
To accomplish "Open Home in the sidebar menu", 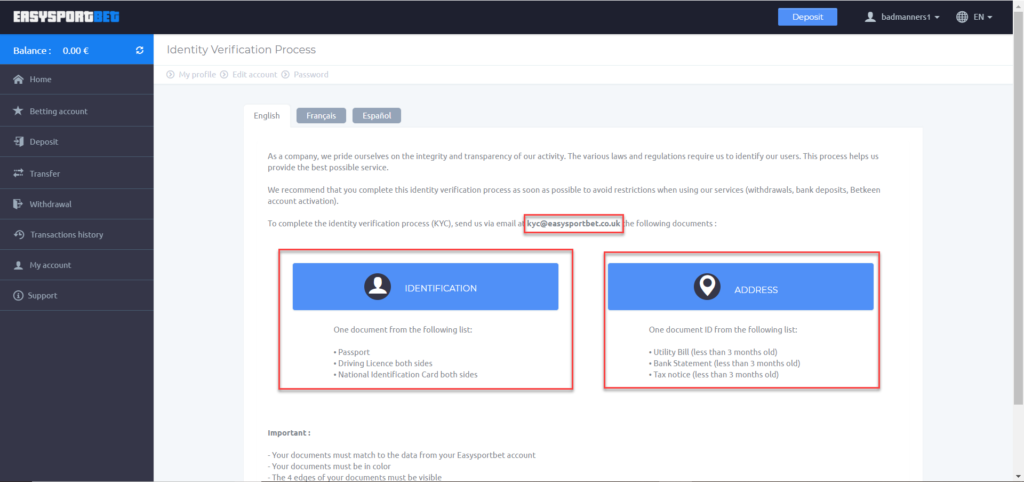I will (x=76, y=80).
